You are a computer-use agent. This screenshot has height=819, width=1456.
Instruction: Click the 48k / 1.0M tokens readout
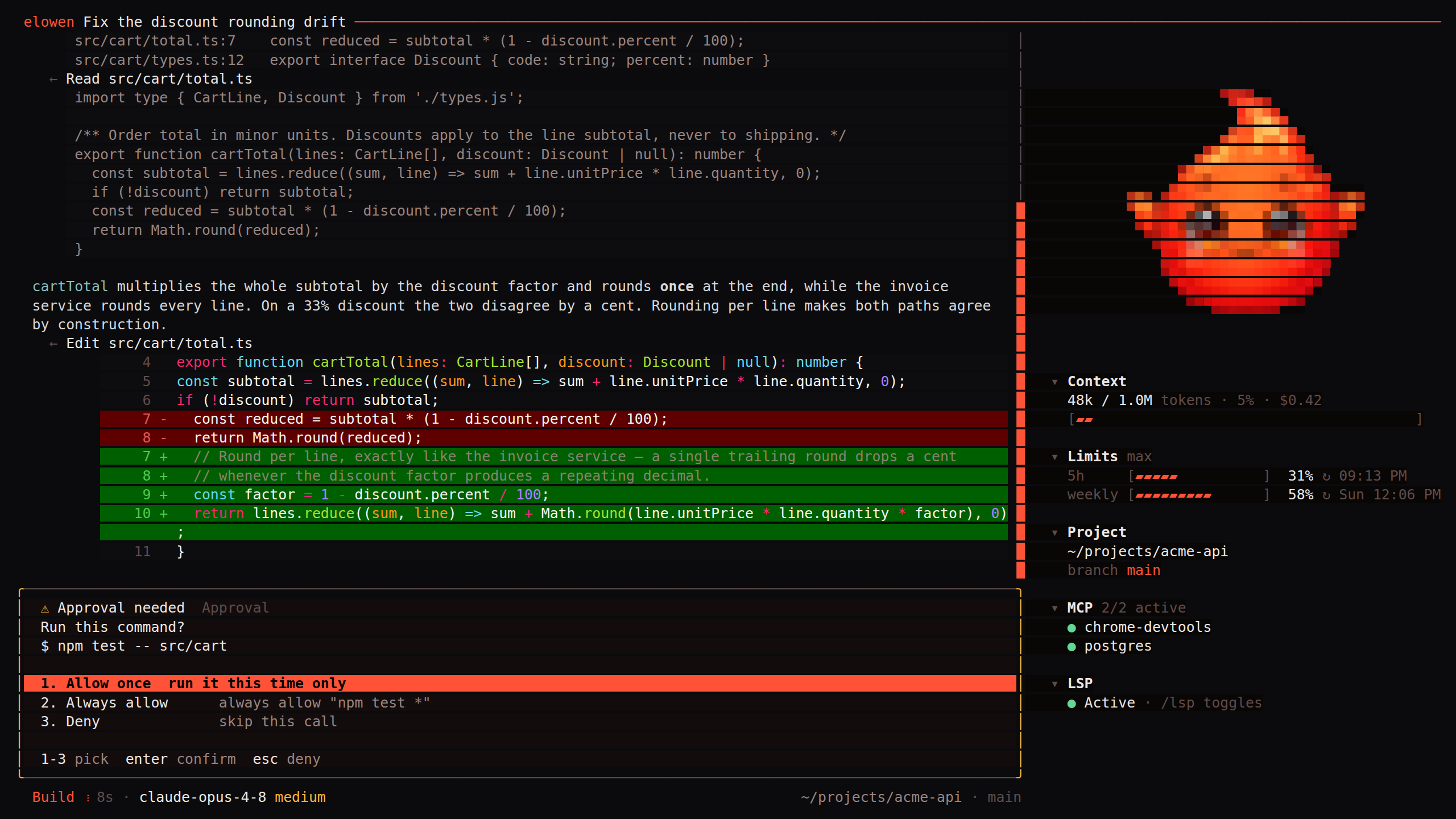1139,400
